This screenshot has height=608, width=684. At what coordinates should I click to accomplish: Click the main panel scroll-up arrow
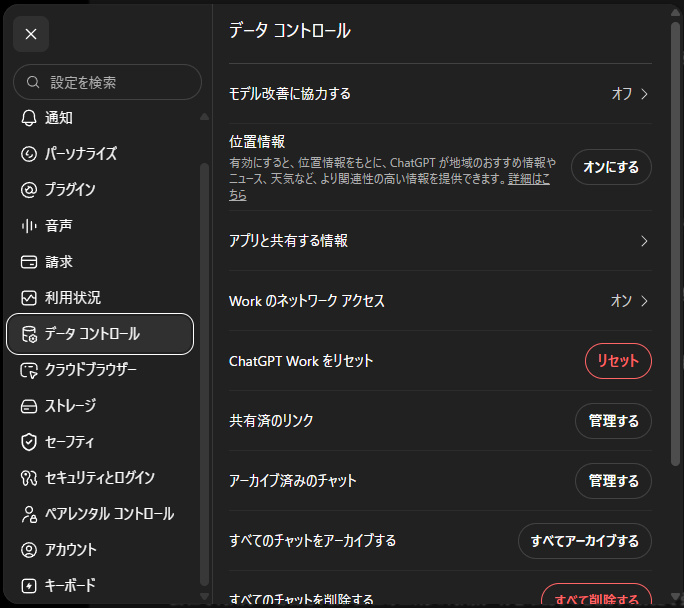(x=675, y=13)
